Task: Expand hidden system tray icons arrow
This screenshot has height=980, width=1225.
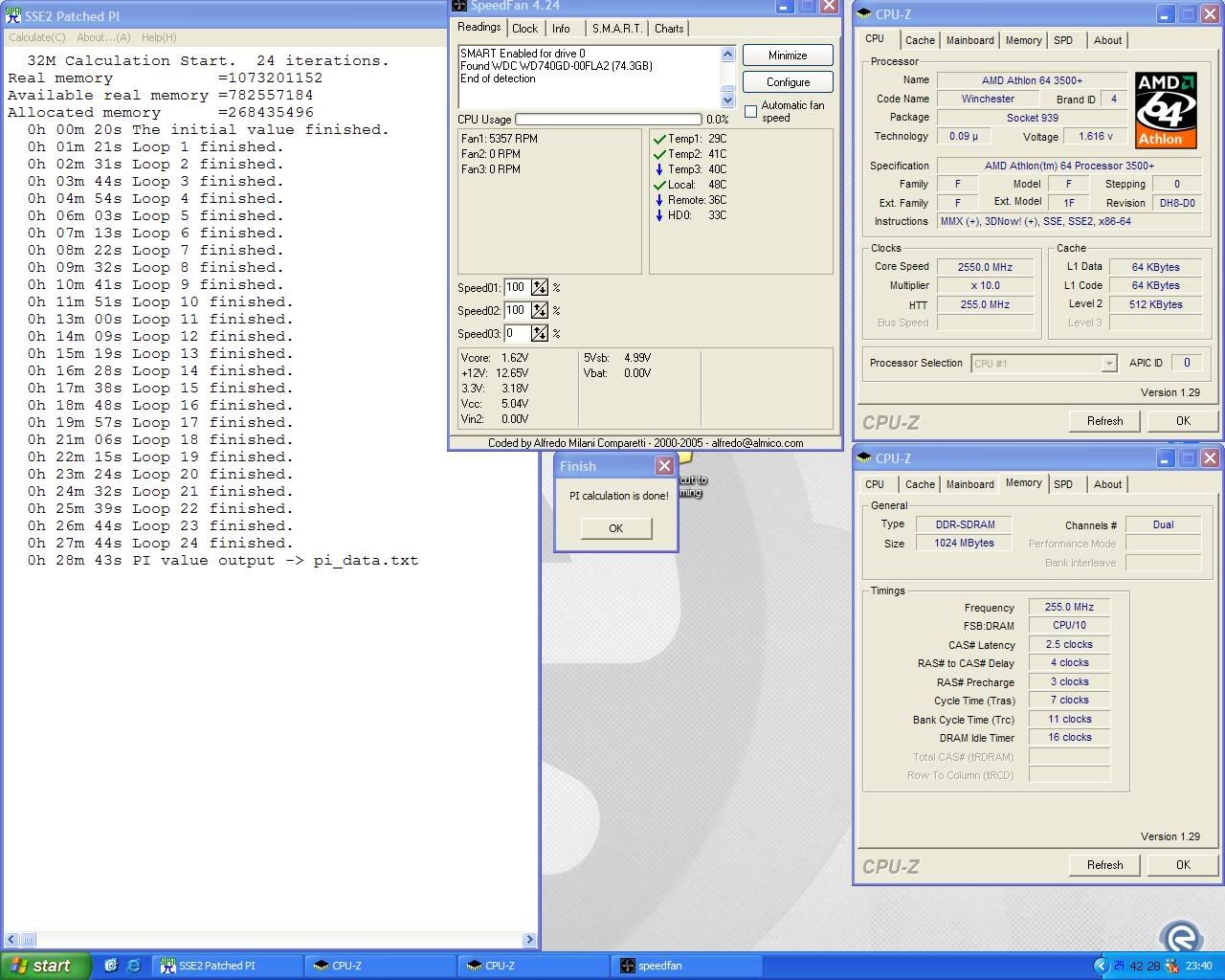Action: (1101, 966)
